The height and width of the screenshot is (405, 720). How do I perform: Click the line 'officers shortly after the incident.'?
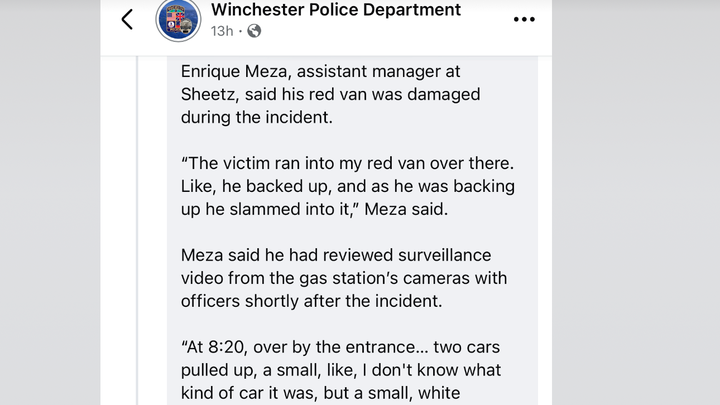click(311, 301)
